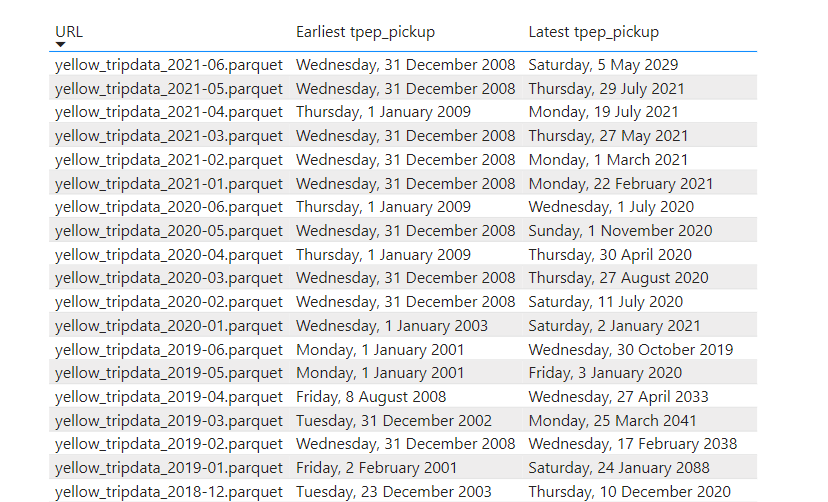828x502 pixels.
Task: Sort by the URL column header
Action: point(69,31)
